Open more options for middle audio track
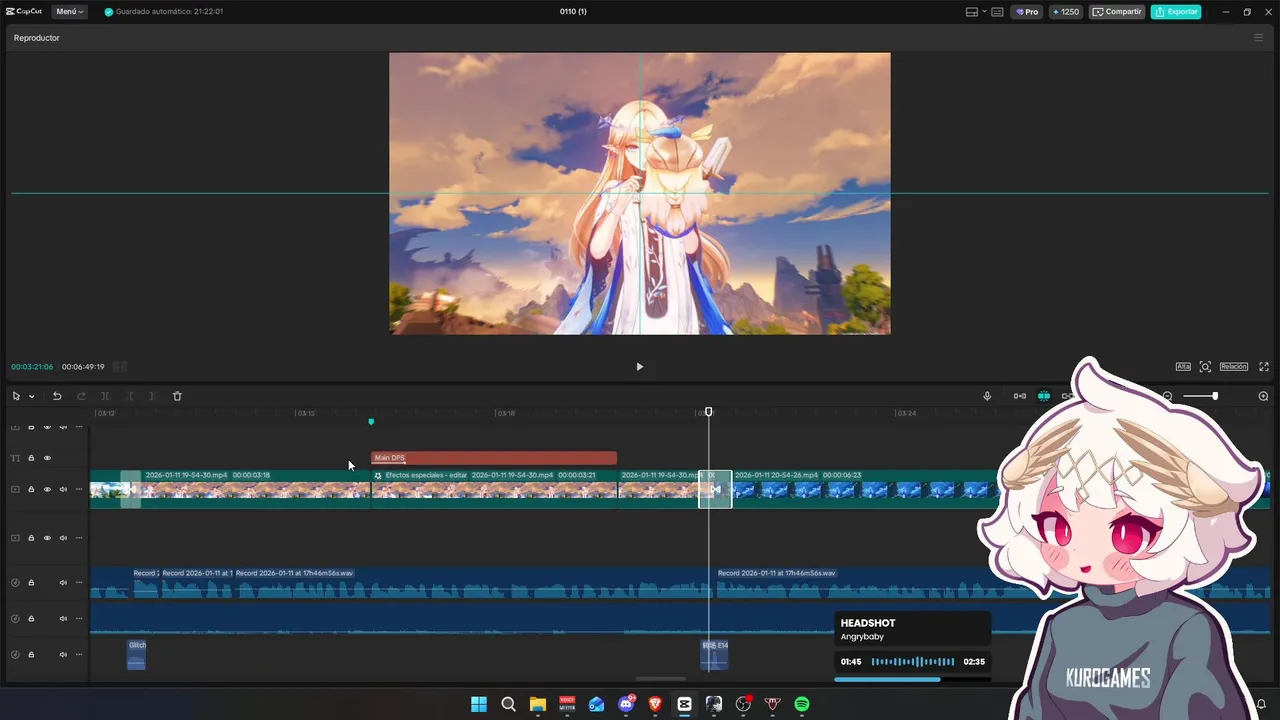This screenshot has height=720, width=1280. point(79,618)
